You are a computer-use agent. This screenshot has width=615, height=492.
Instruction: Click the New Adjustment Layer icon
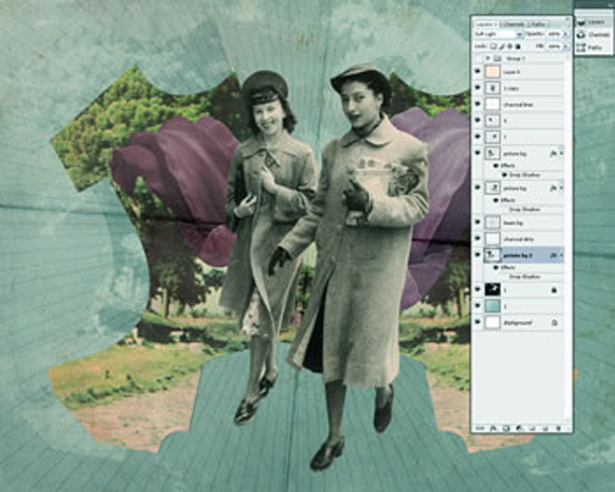click(519, 428)
